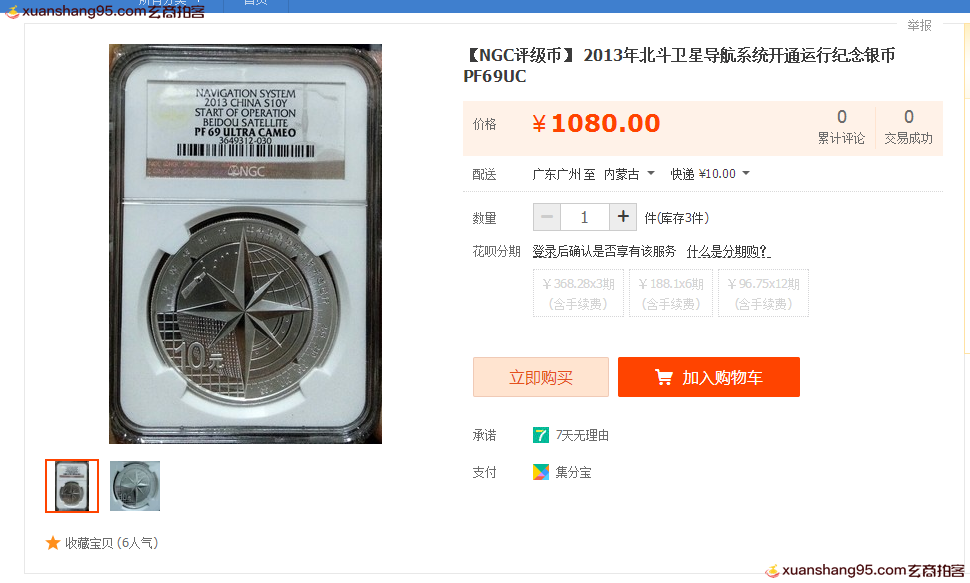Open the 内蒙古 destination dropdown
Image resolution: width=970 pixels, height=583 pixels.
629,174
